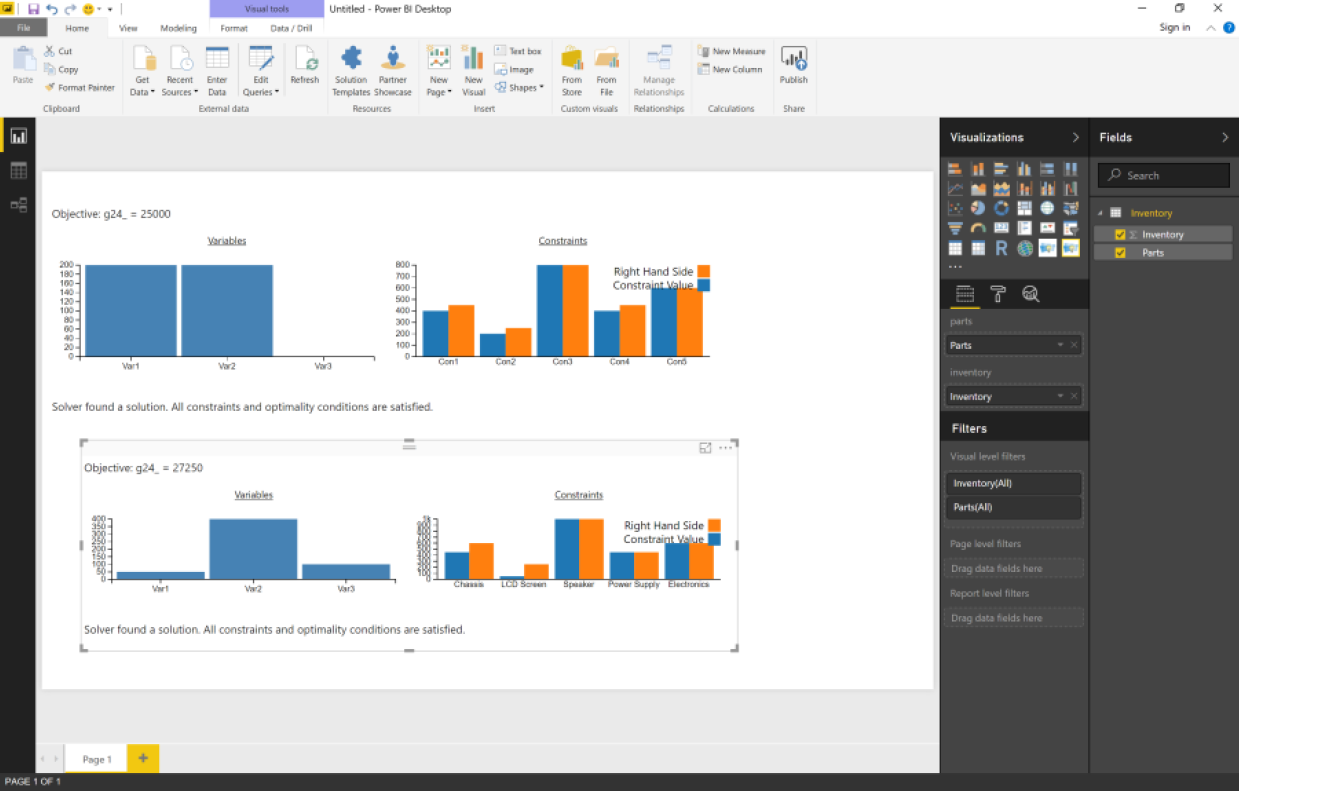This screenshot has width=1319, height=792.
Task: Select the R script visual icon
Action: 1001,248
